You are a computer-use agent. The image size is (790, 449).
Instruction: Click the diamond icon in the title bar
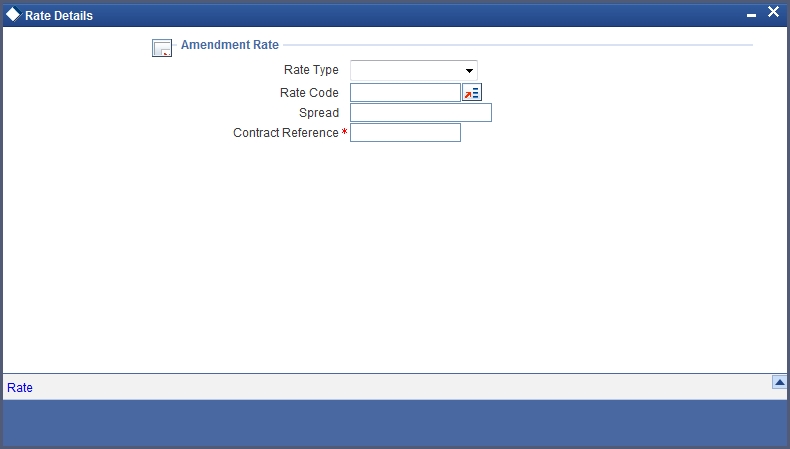[x=13, y=15]
